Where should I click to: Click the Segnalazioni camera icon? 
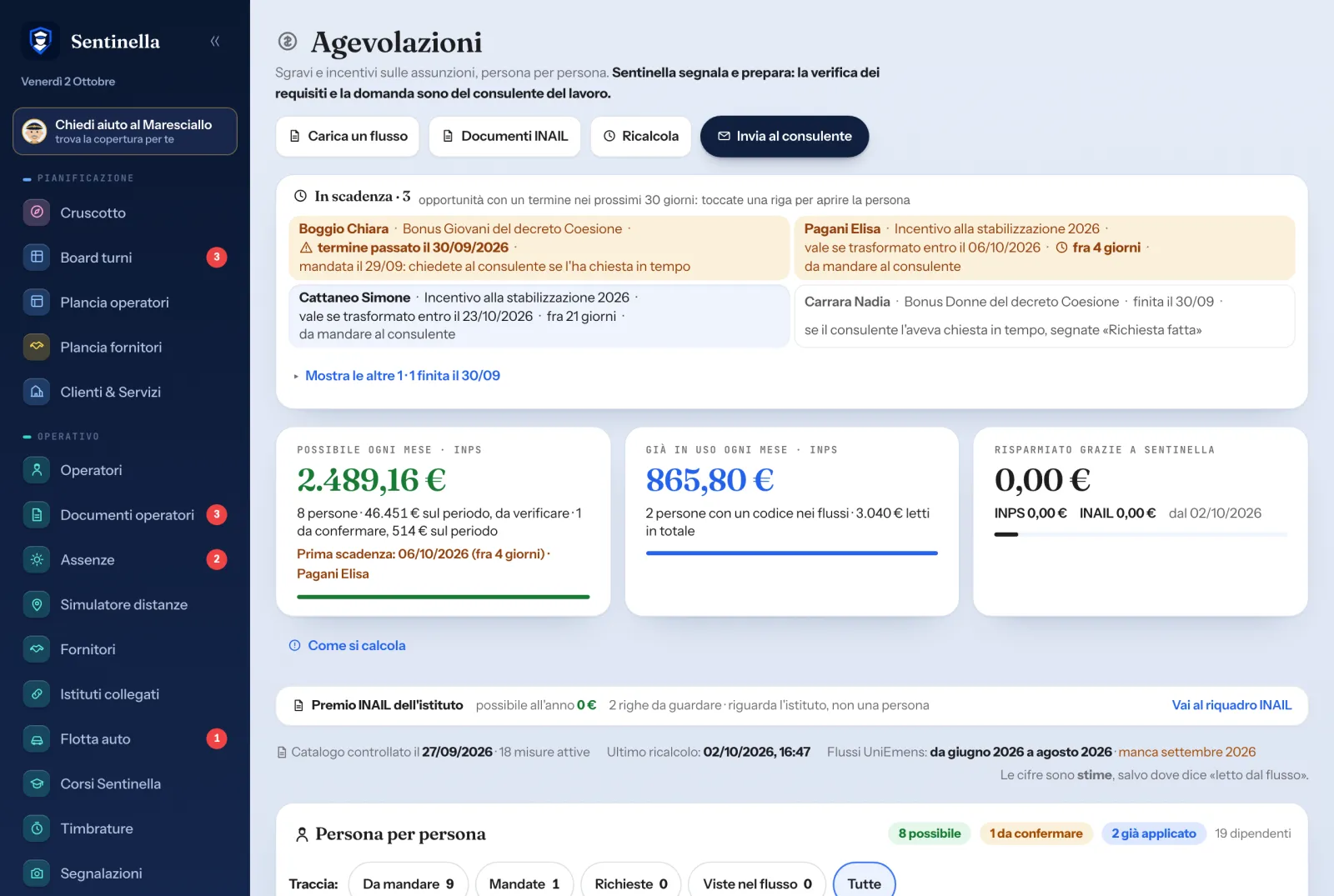[37, 873]
